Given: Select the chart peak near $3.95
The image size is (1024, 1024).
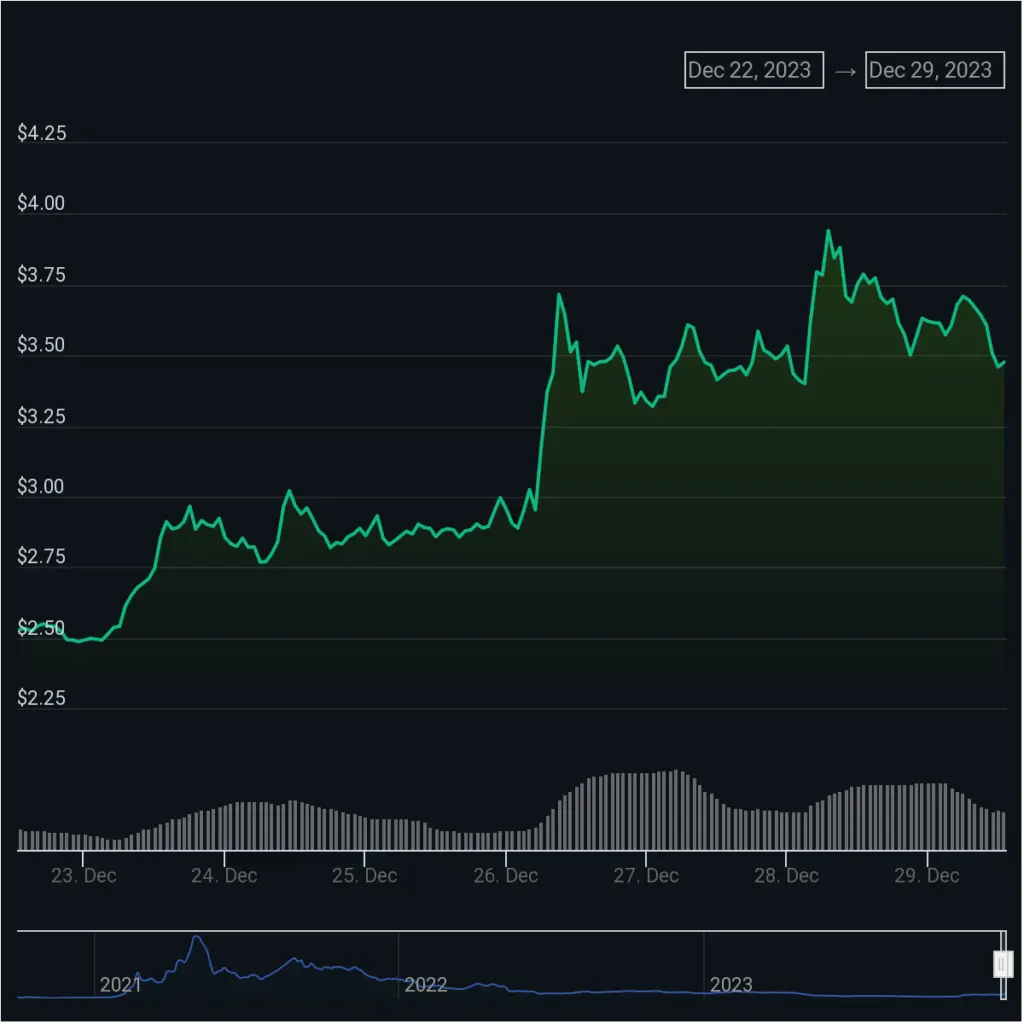Looking at the screenshot, I should pyautogui.click(x=829, y=232).
